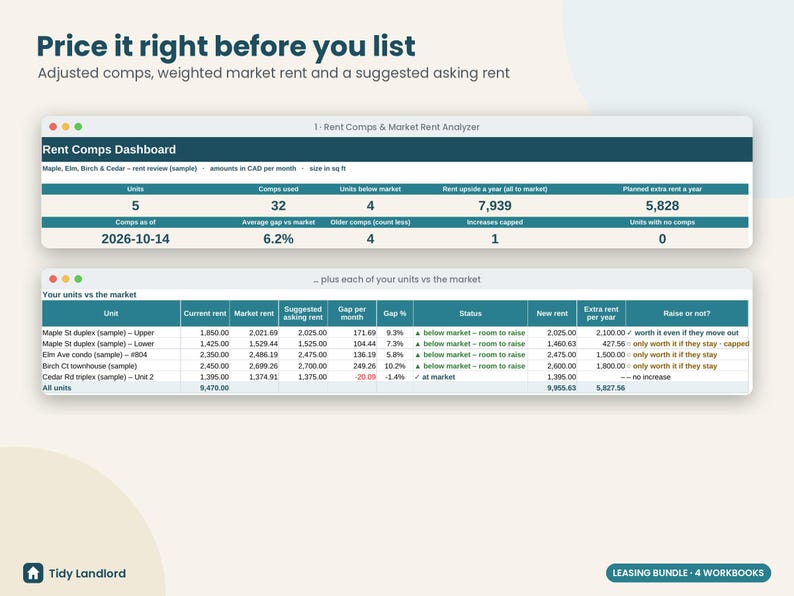The width and height of the screenshot is (794, 596).
Task: Click the Market rent column header
Action: point(254,313)
